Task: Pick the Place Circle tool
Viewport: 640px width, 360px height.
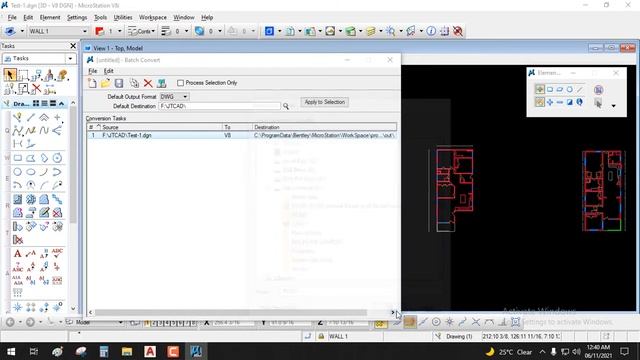Action: tap(18, 172)
